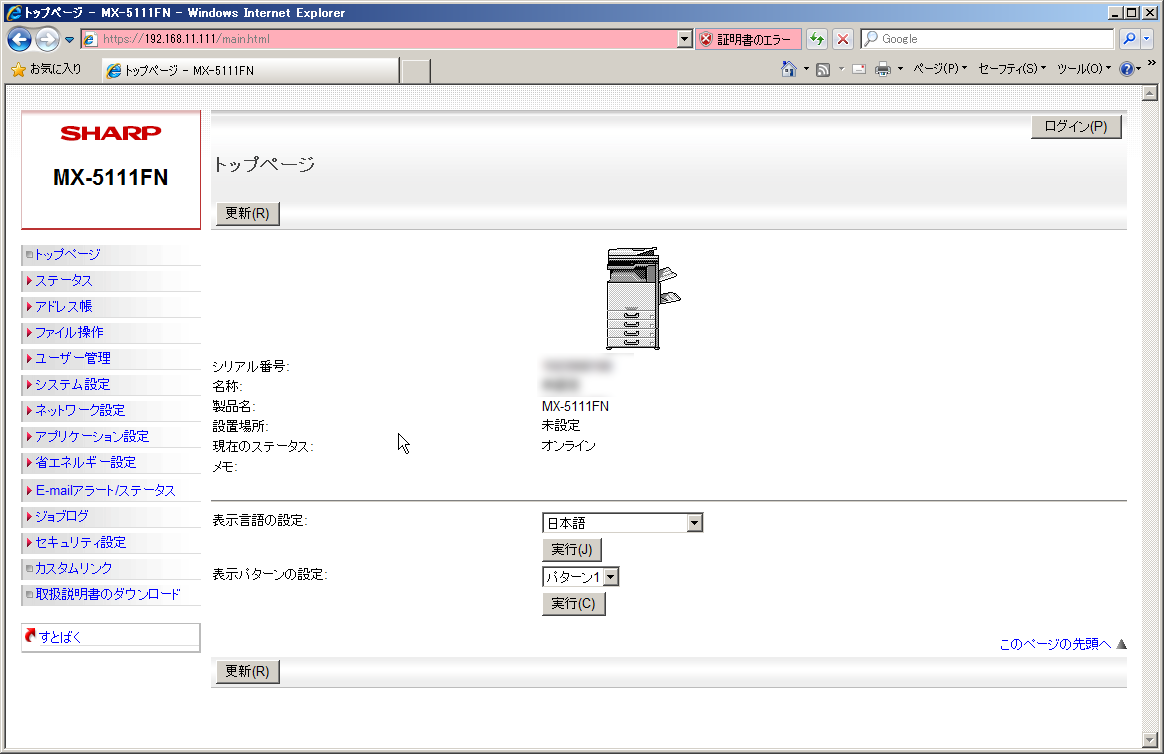The width and height of the screenshot is (1164, 754).
Task: Select the トップページ - MX-5111FN browser tab
Action: tap(251, 71)
